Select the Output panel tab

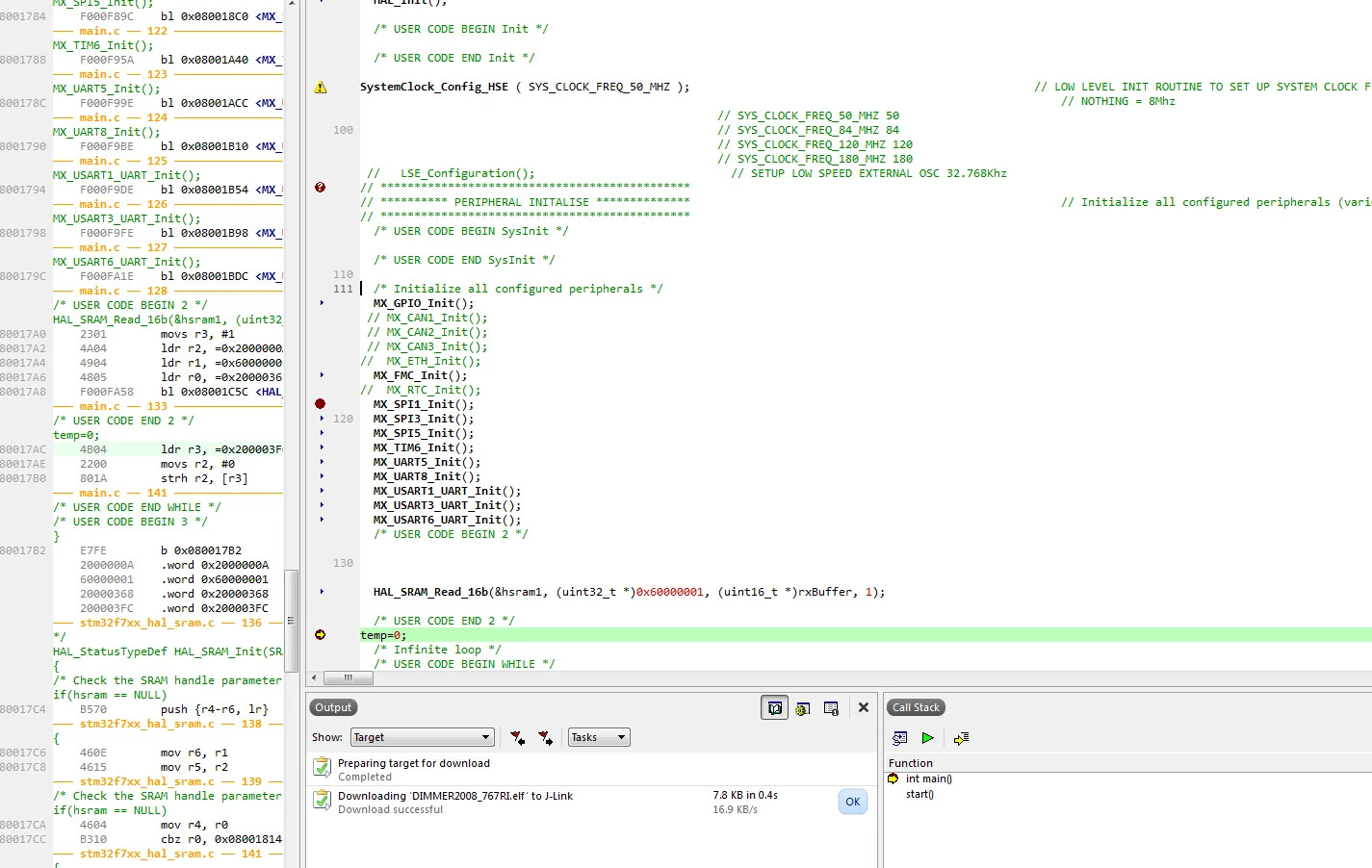pyautogui.click(x=334, y=707)
